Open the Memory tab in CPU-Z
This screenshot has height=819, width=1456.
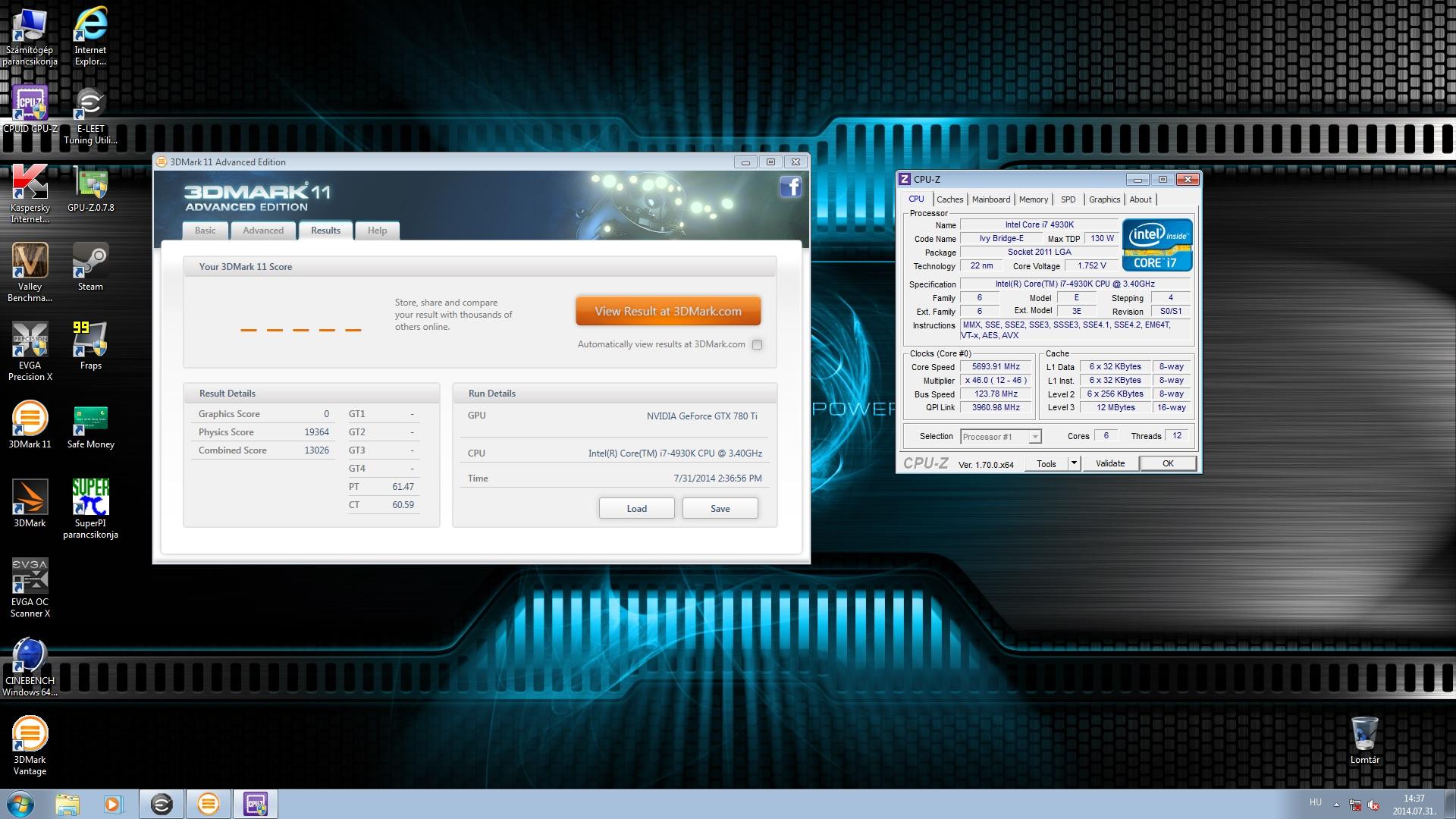tap(1033, 199)
